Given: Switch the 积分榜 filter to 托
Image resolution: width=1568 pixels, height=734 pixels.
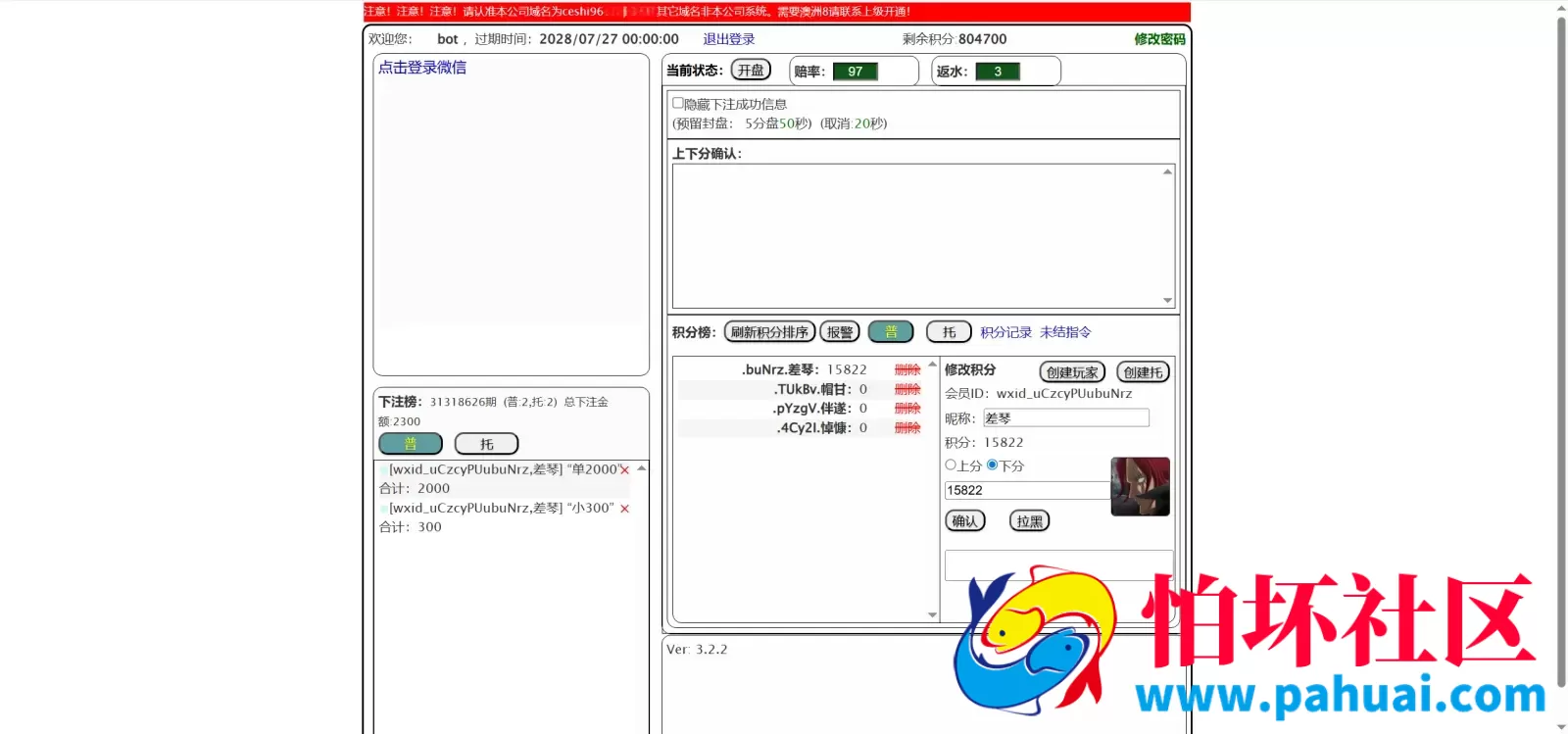Looking at the screenshot, I should 949,332.
